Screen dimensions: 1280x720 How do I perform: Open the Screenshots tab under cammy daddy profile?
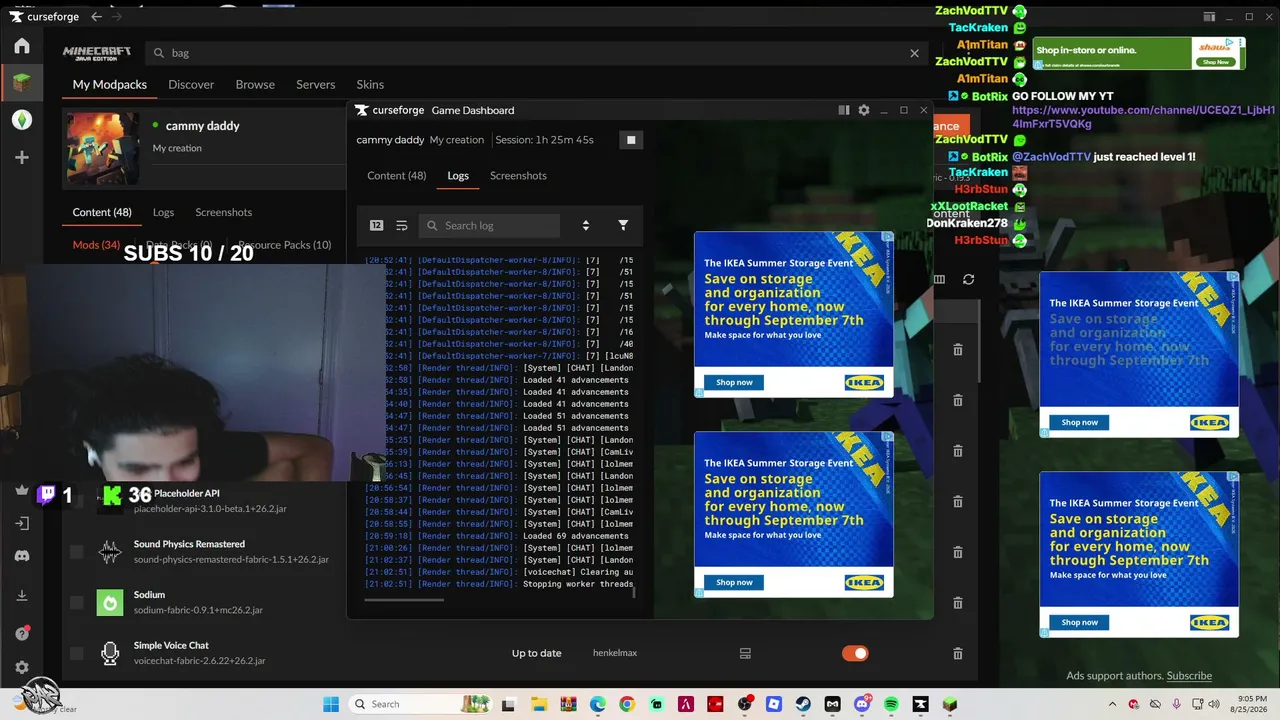[x=223, y=212]
